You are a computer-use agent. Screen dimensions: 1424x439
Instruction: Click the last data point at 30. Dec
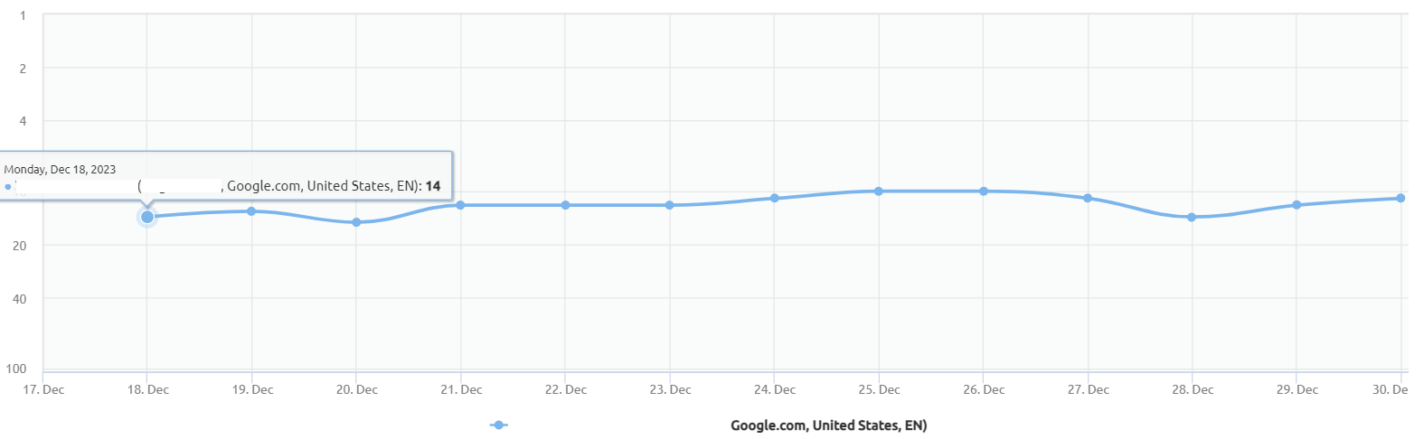pos(1401,198)
